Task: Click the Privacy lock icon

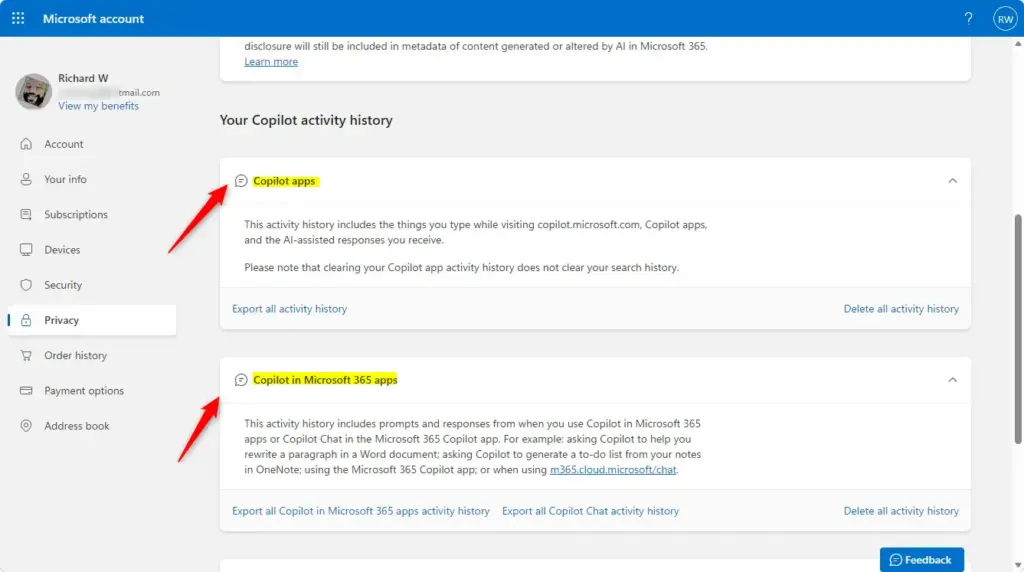Action: coord(26,320)
